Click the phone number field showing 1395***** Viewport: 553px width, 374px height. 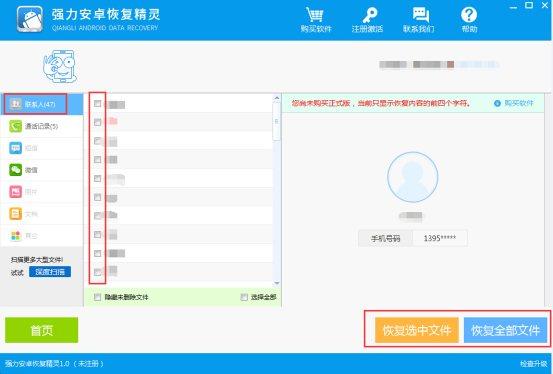click(x=440, y=238)
